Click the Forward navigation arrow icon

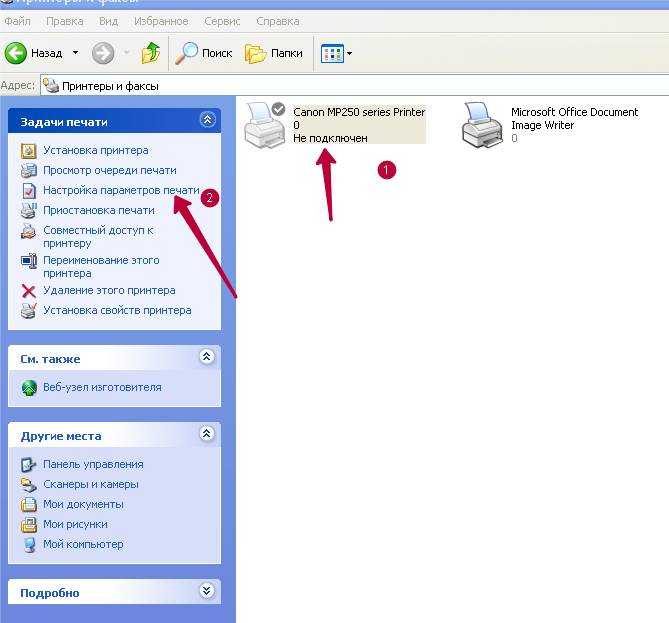tap(103, 53)
